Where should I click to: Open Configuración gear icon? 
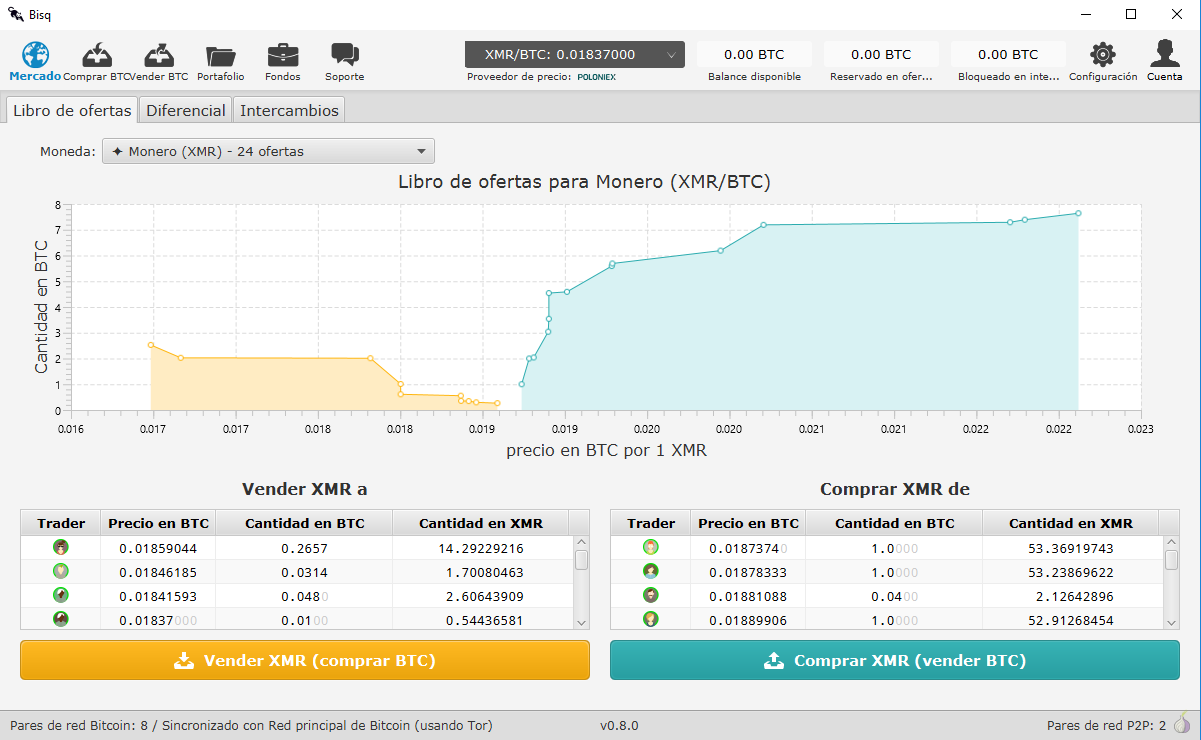click(1103, 54)
